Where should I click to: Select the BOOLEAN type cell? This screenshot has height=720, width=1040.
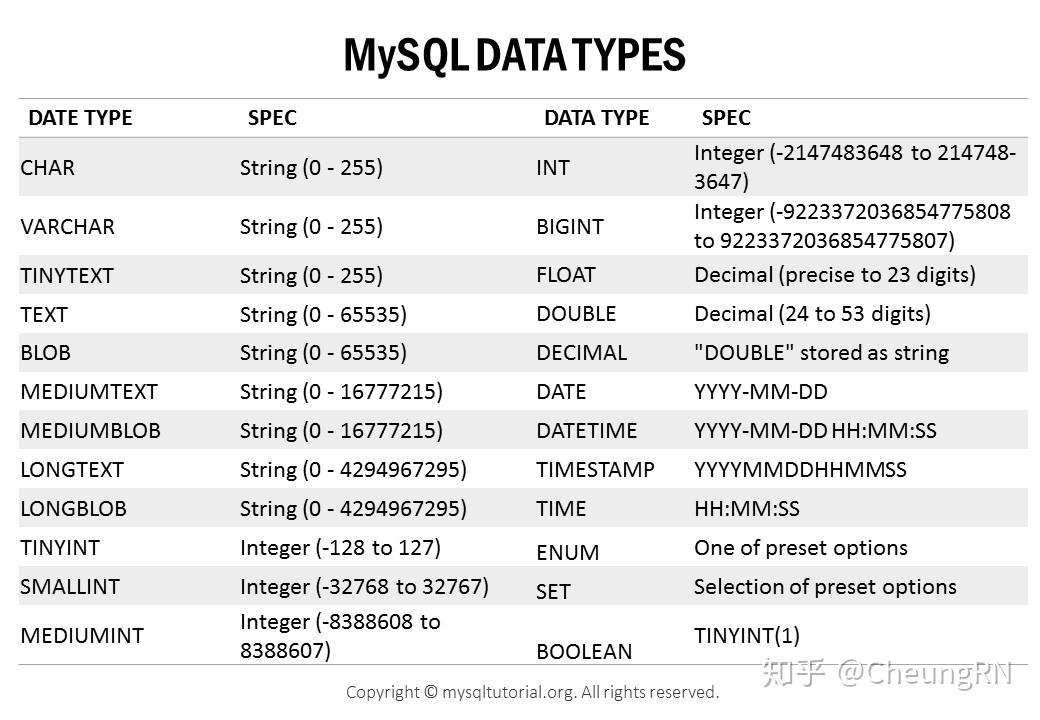click(584, 652)
